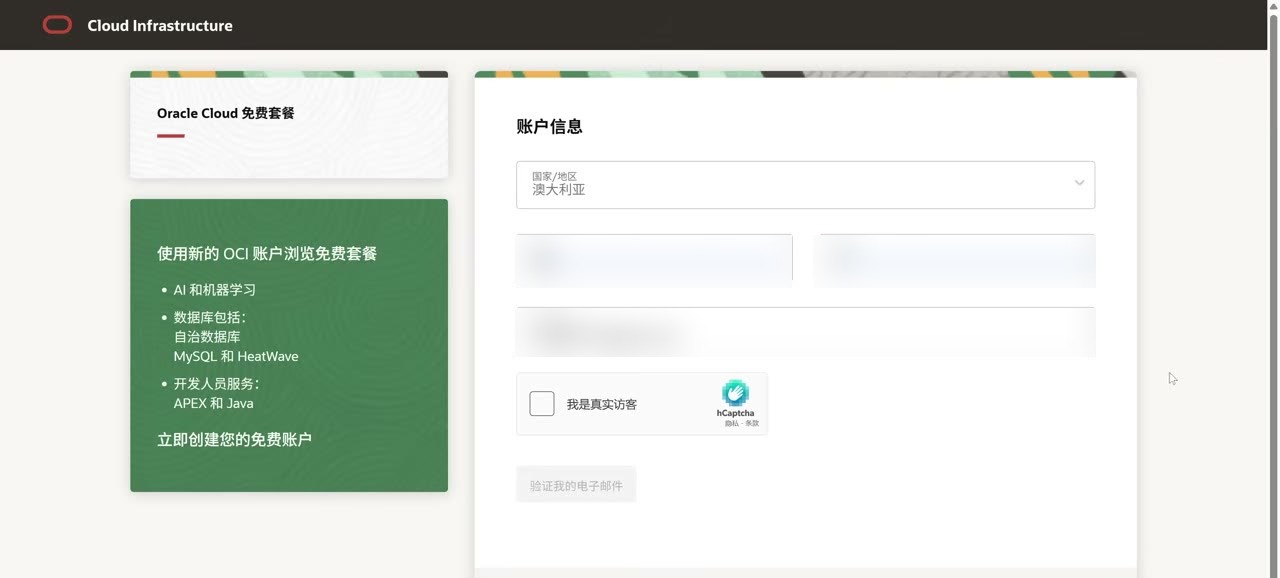Viewport: 1280px width, 578px height.
Task: Click the 账户信息 section heading
Action: tap(549, 127)
